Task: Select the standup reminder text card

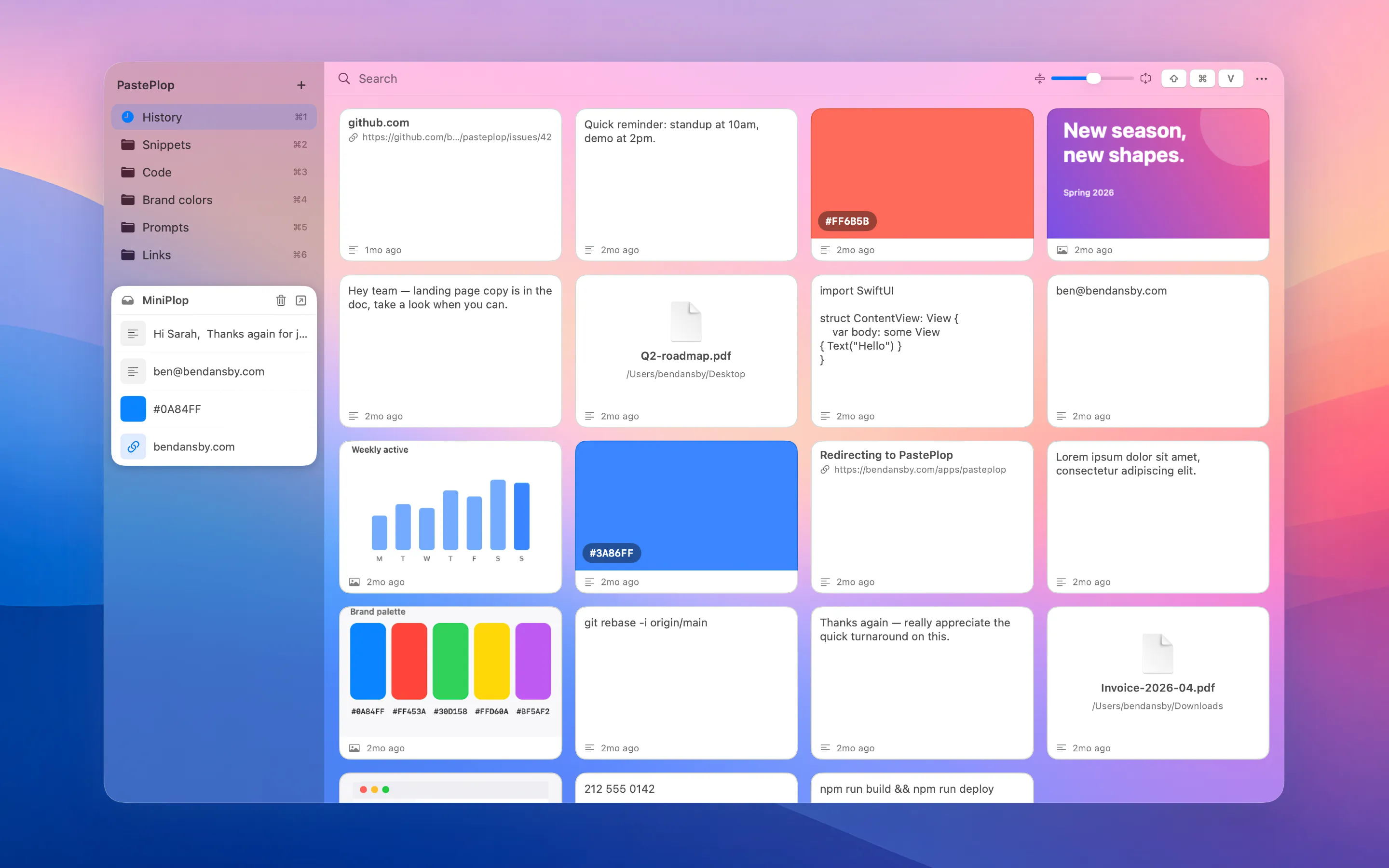Action: tap(686, 185)
